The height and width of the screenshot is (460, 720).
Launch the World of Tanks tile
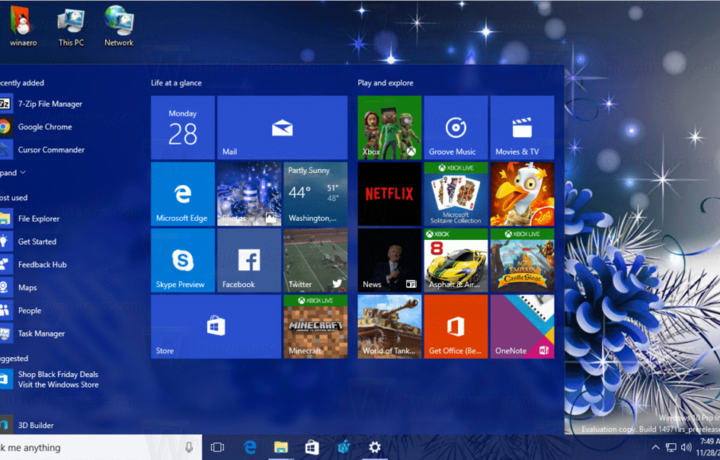[389, 326]
